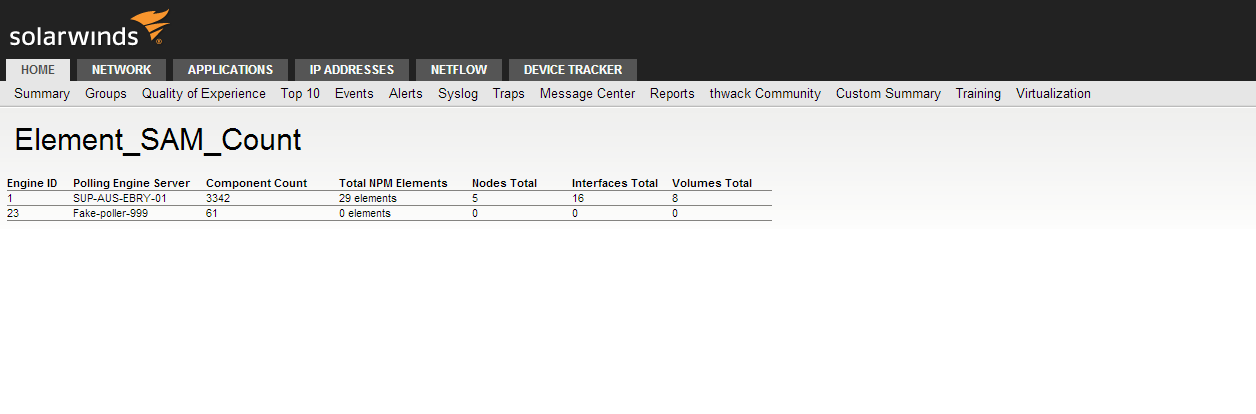Open the Reports page

pos(672,94)
